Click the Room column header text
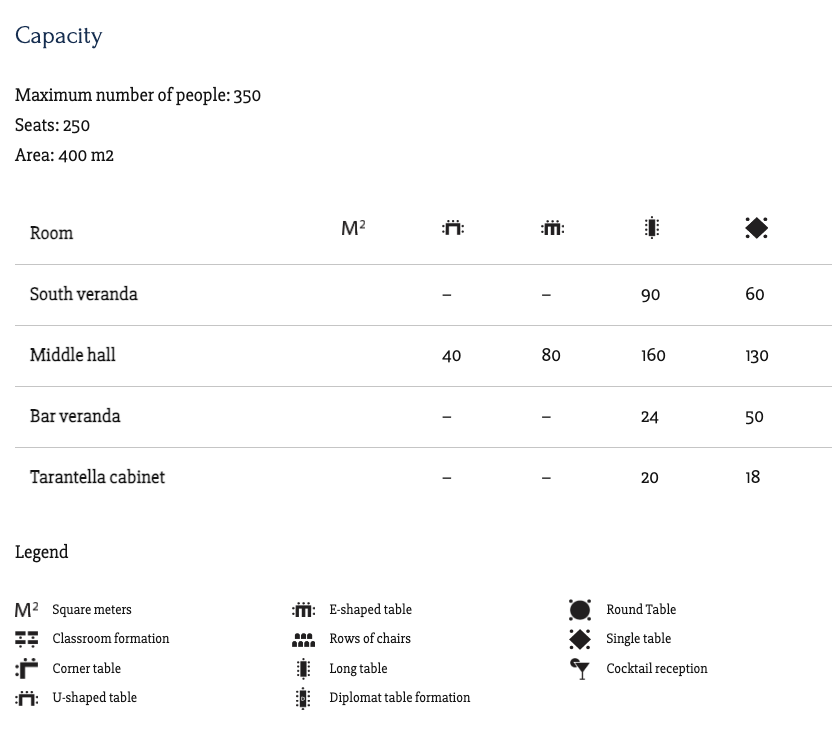This screenshot has height=749, width=835. tap(52, 233)
